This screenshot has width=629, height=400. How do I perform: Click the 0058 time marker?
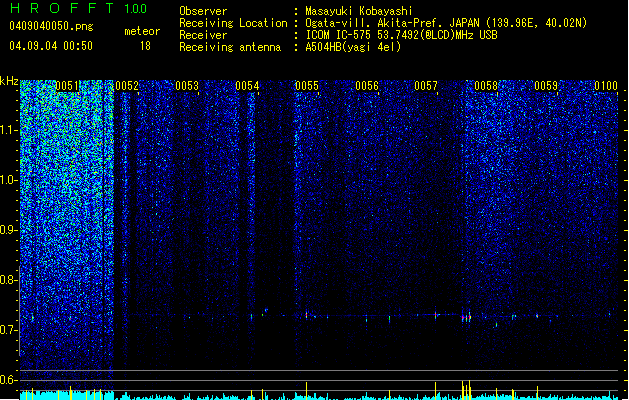[x=486, y=86]
